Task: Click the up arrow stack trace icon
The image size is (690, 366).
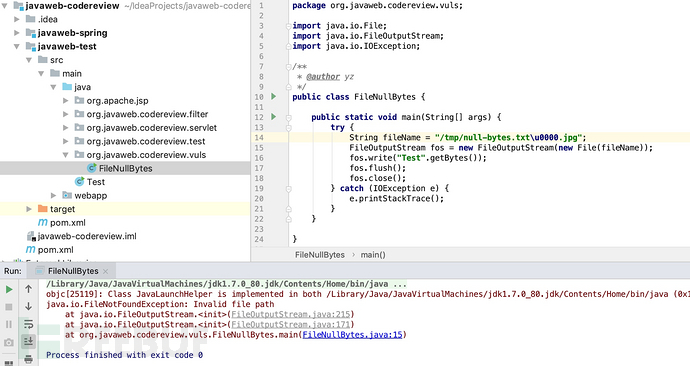Action: [x=29, y=289]
